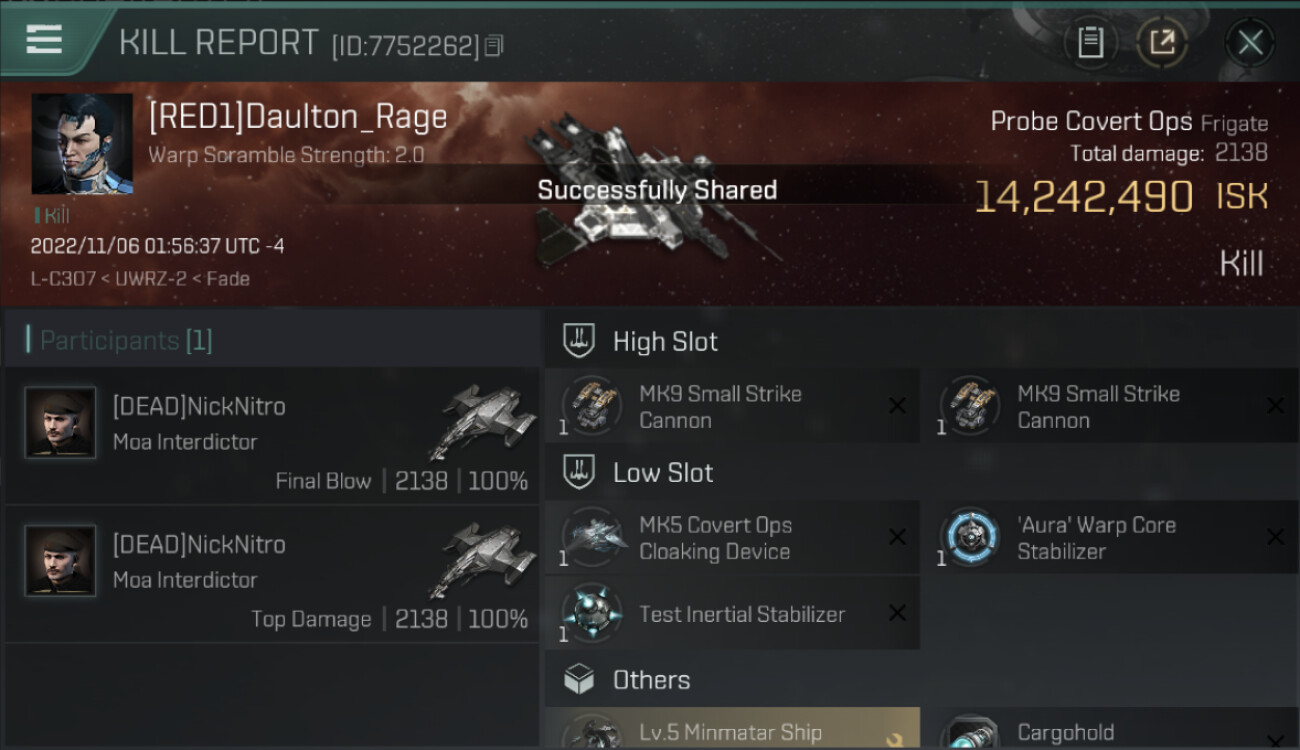The image size is (1300, 750).
Task: Click the High Slot section header
Action: tap(665, 341)
